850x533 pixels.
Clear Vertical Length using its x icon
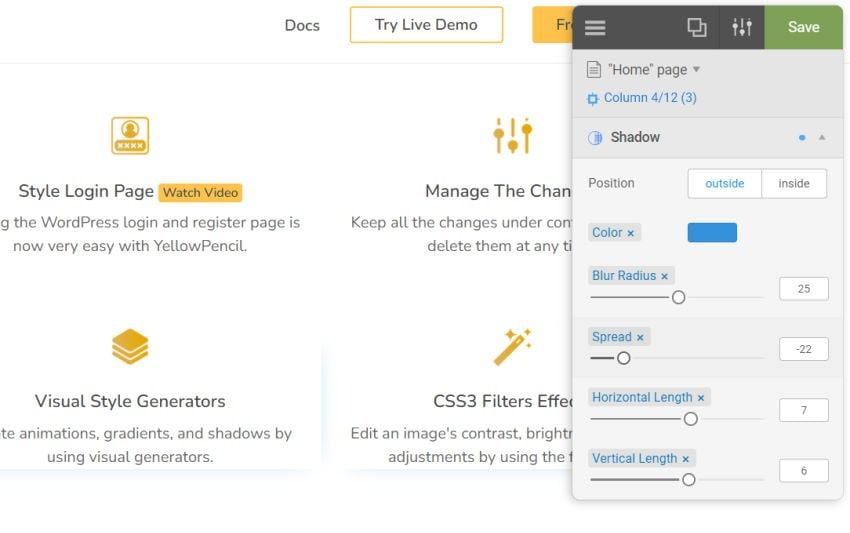(686, 459)
